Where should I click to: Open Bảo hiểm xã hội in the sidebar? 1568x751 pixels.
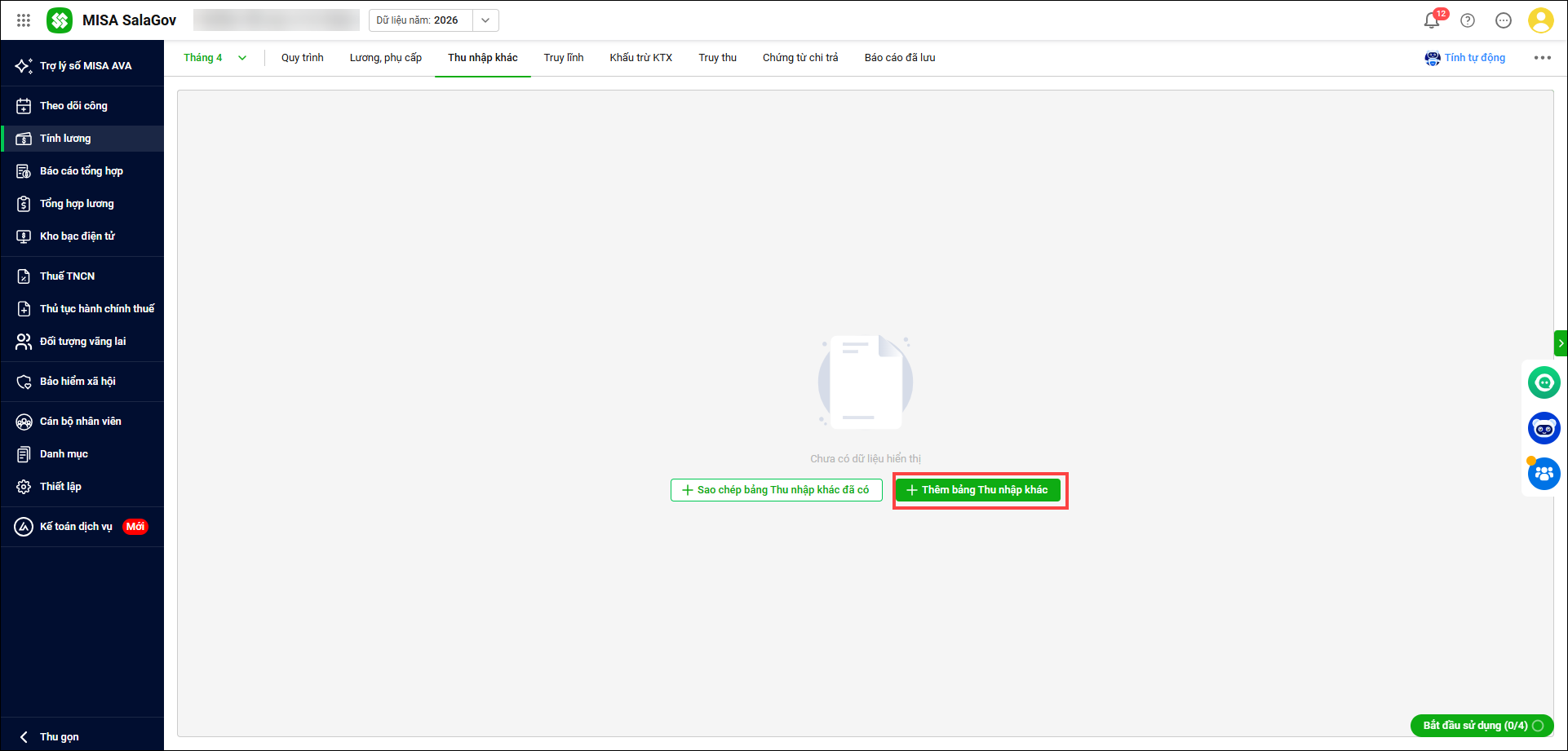coord(78,382)
